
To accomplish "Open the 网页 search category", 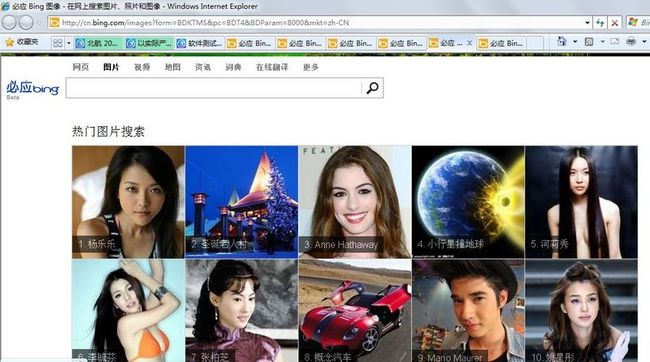I will [80, 67].
